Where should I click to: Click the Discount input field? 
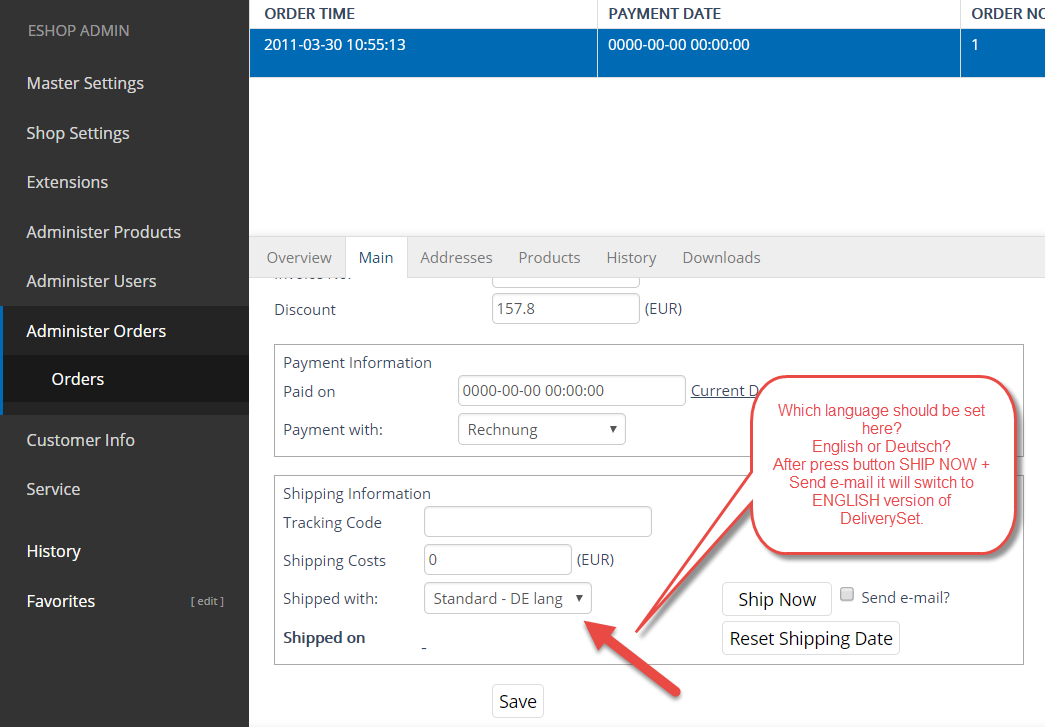pyautogui.click(x=565, y=309)
